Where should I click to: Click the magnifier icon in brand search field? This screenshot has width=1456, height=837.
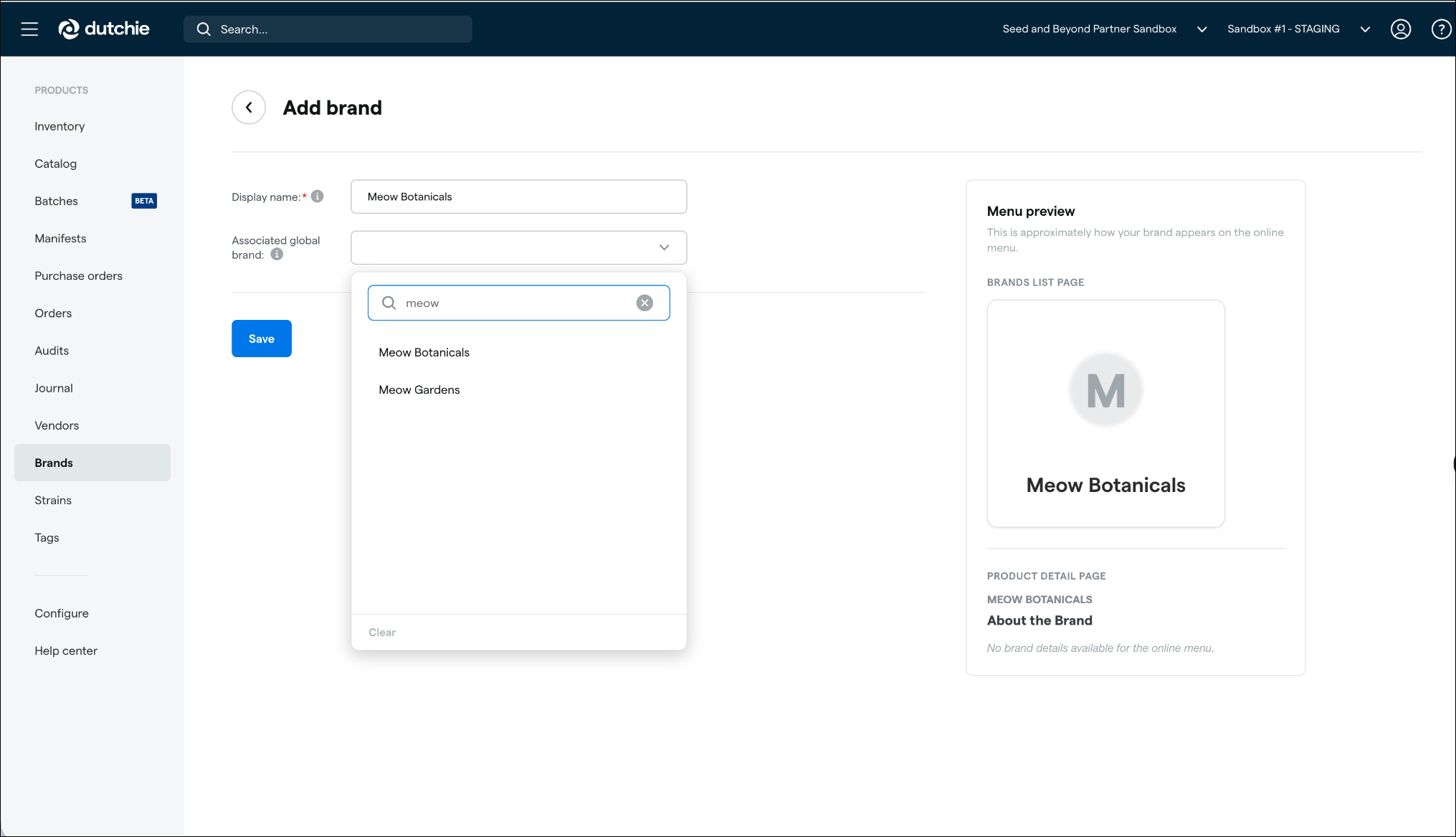389,303
